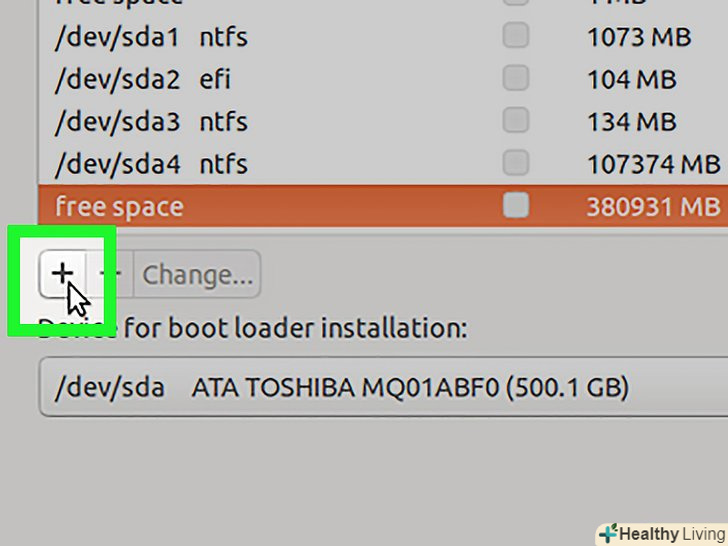Toggle format checkbox in free space row
Screen dimensions: 728x546
pyautogui.click(x=515, y=205)
